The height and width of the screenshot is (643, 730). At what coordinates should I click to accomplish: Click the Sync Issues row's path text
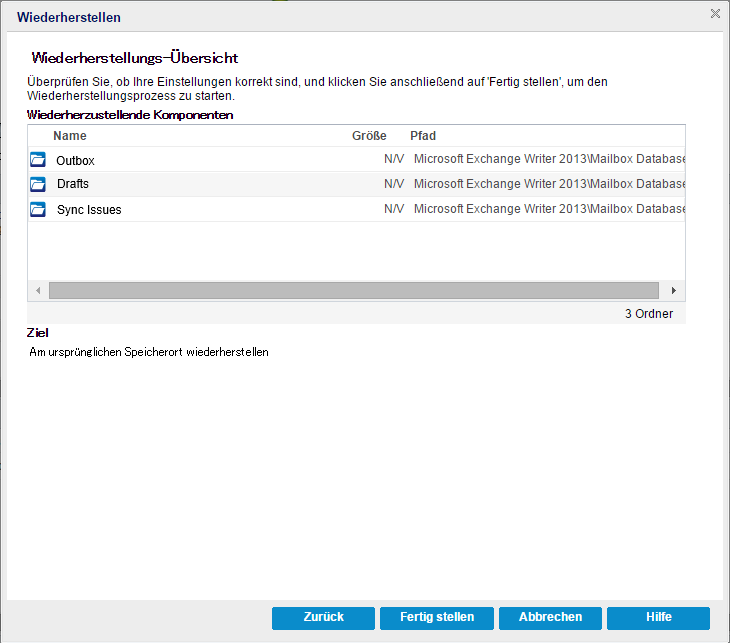[549, 209]
